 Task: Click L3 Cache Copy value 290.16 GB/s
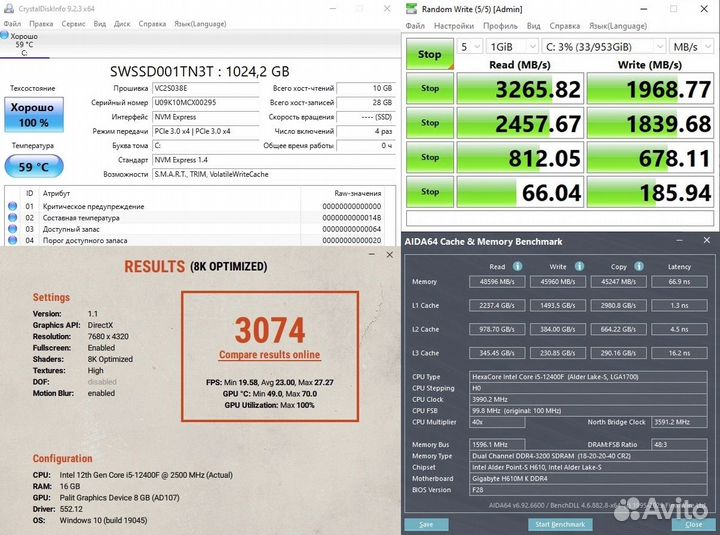coord(619,353)
